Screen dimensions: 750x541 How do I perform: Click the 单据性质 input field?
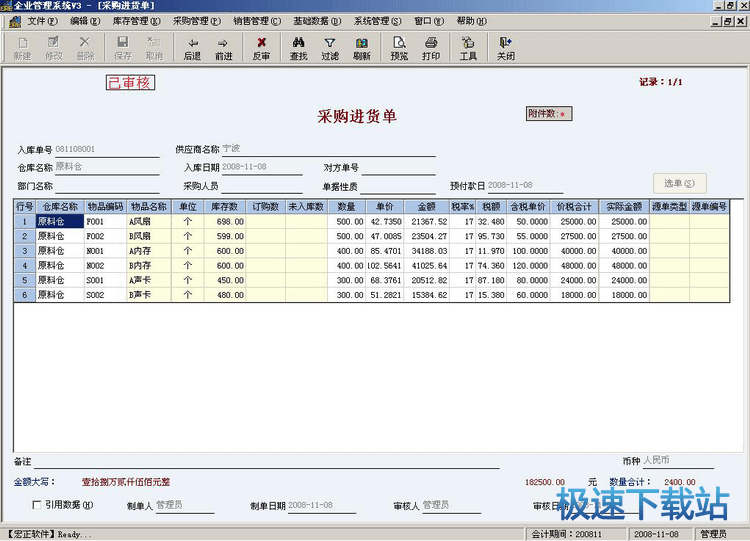397,186
